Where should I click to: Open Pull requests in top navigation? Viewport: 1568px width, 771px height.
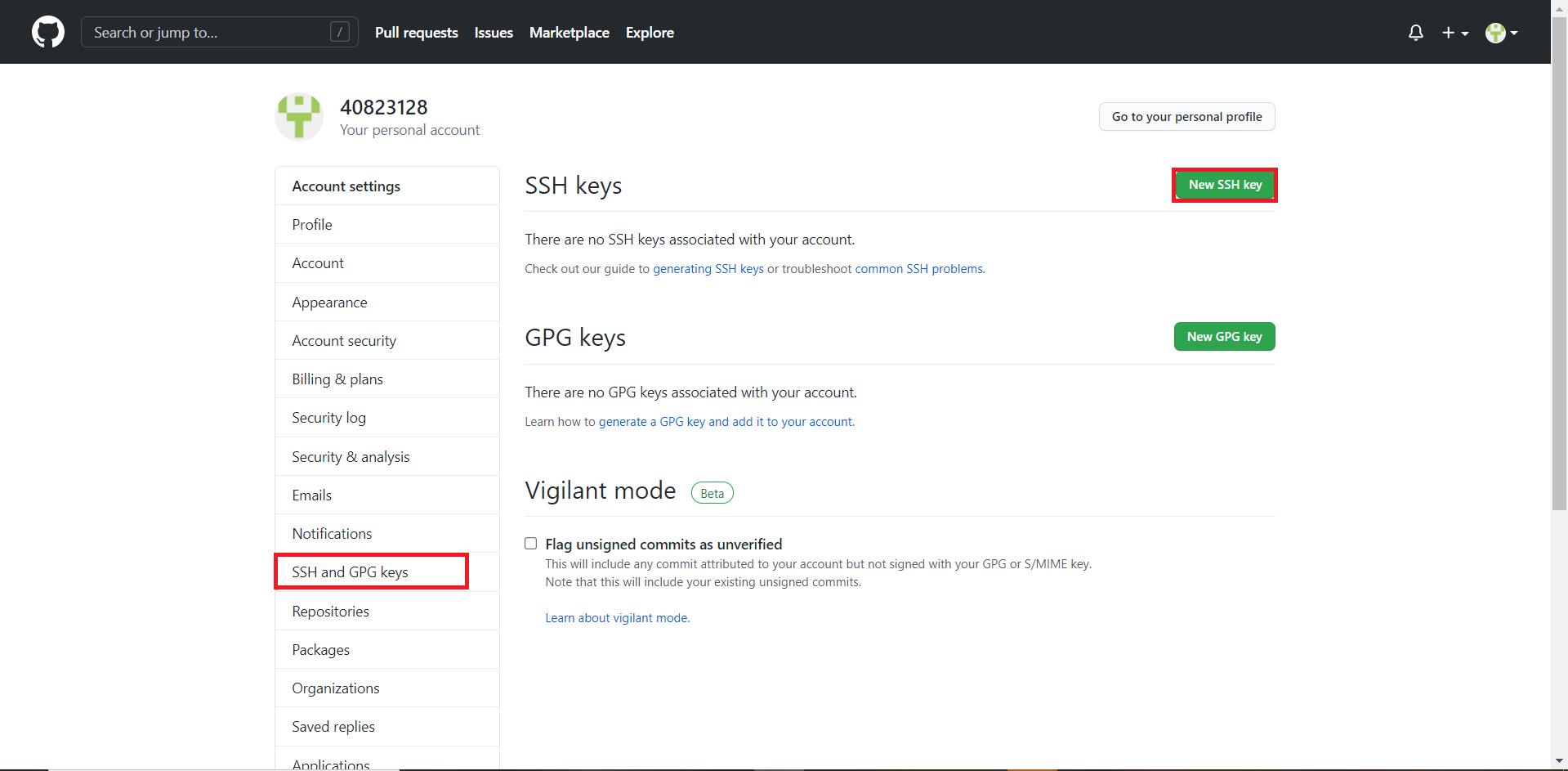tap(416, 33)
